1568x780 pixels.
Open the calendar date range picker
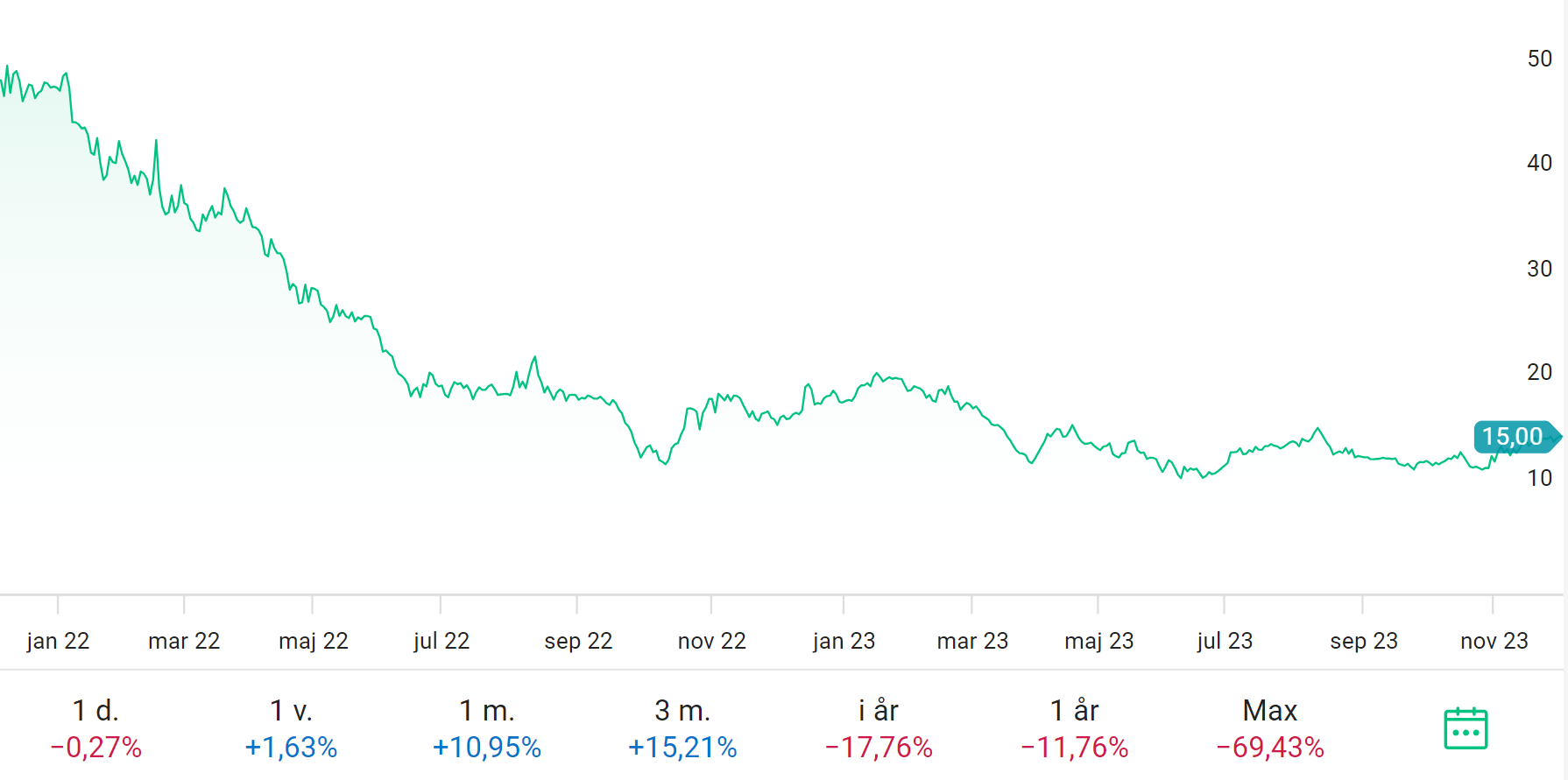(x=1465, y=728)
